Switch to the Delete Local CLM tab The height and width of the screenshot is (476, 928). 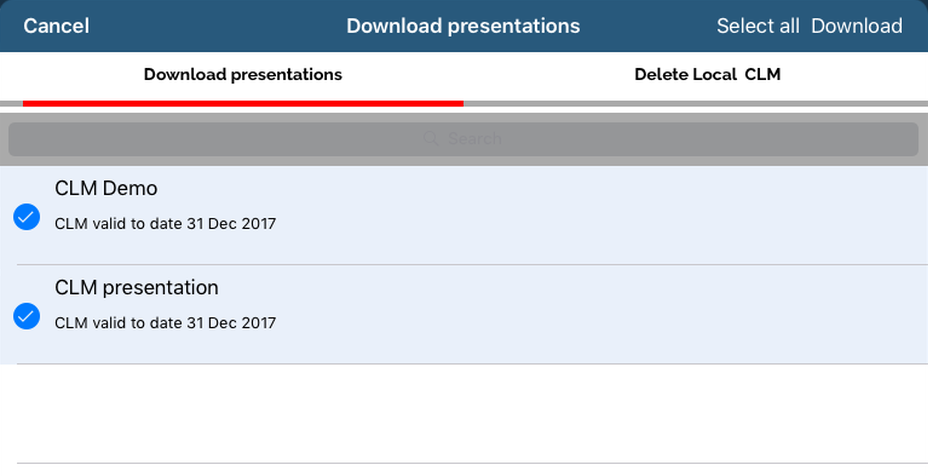pos(707,75)
